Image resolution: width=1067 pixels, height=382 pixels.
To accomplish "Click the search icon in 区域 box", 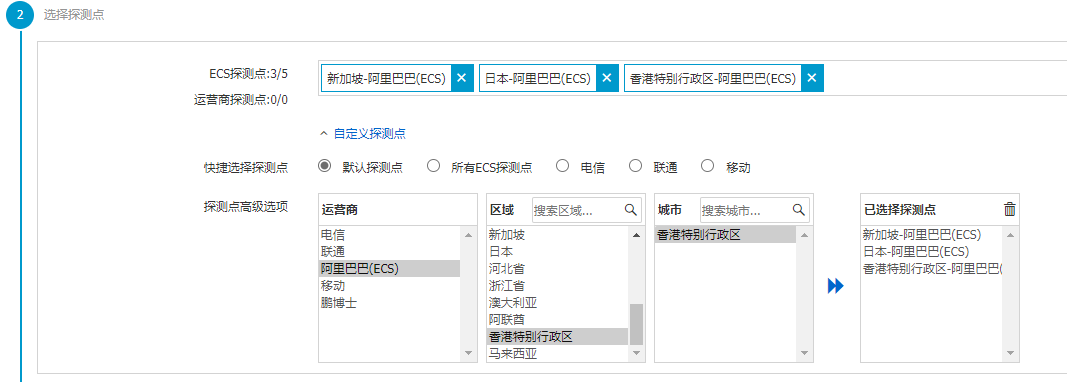I will pyautogui.click(x=630, y=210).
